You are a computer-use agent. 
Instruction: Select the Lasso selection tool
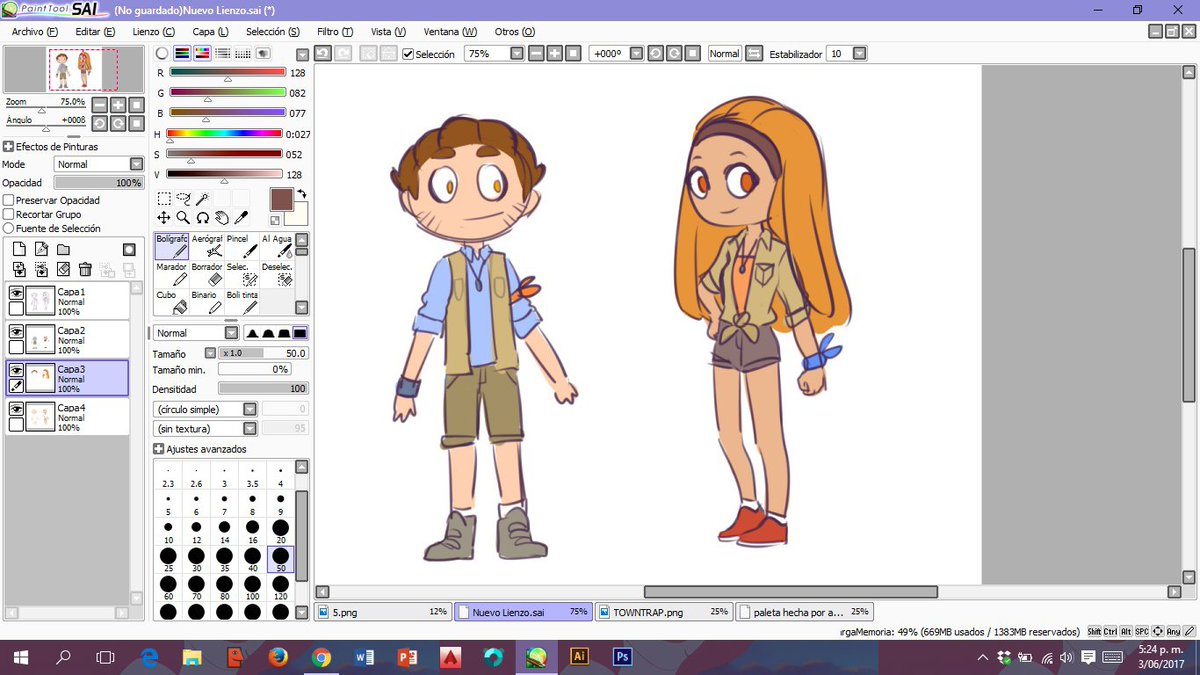pos(183,198)
